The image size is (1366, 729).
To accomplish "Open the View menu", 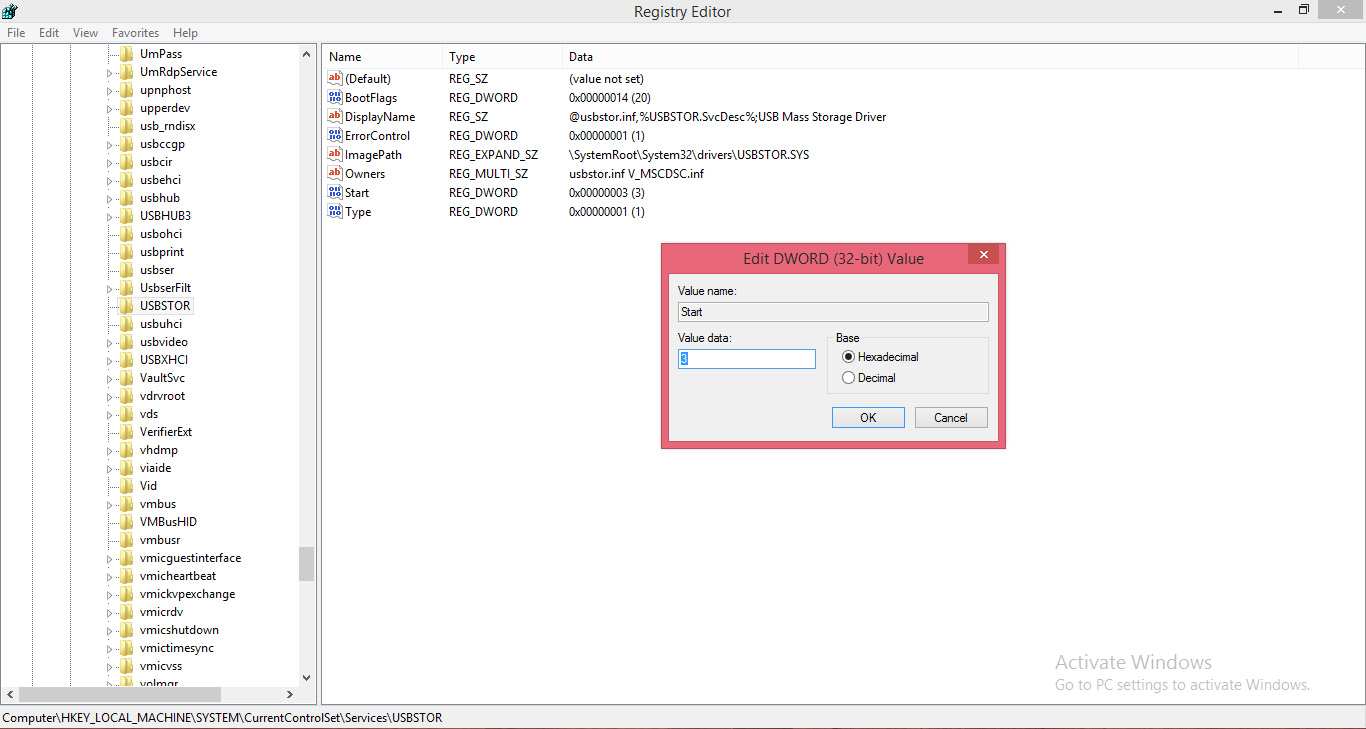I will [85, 32].
